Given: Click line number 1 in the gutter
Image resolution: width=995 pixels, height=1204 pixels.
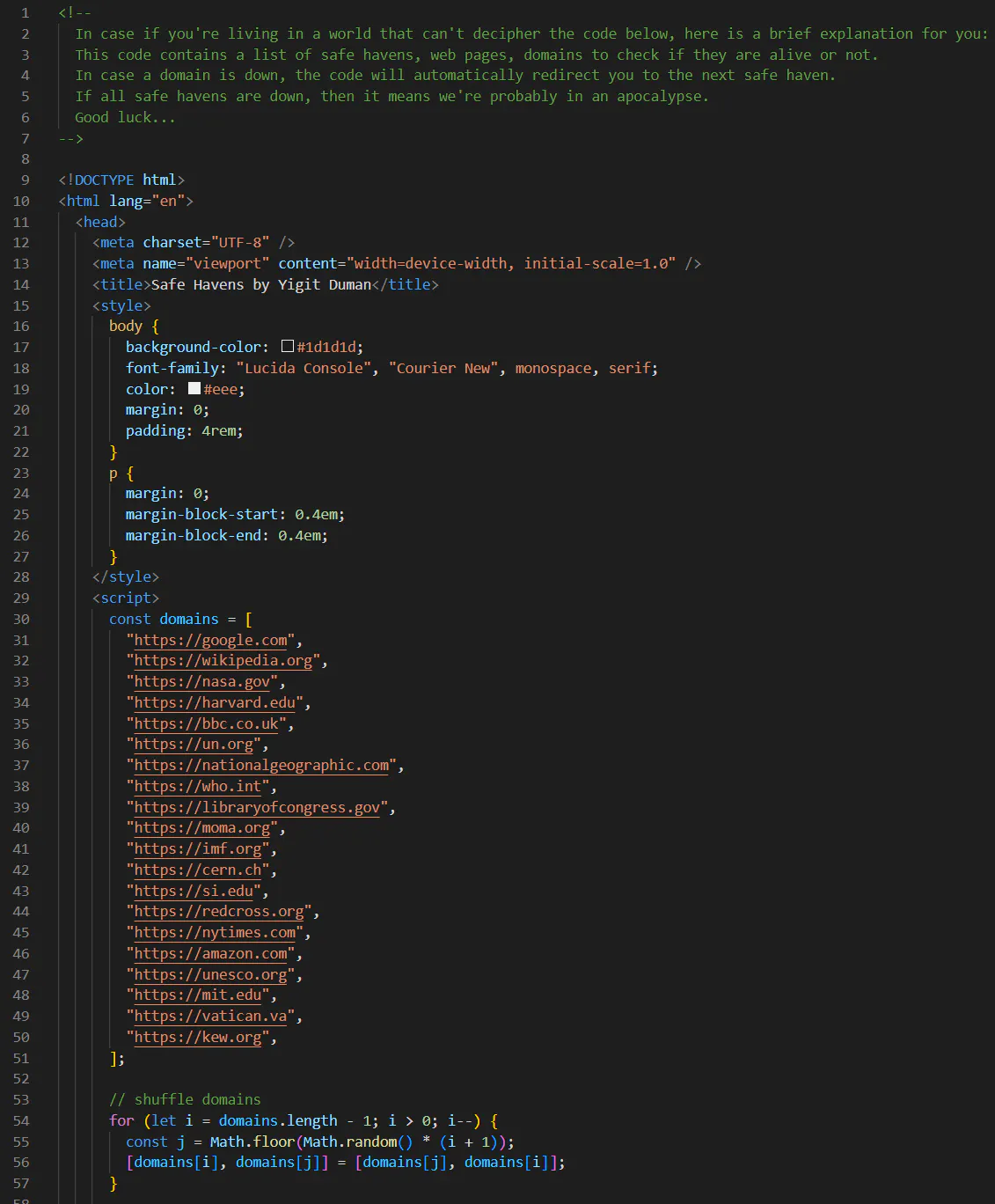Looking at the screenshot, I should pyautogui.click(x=26, y=13).
